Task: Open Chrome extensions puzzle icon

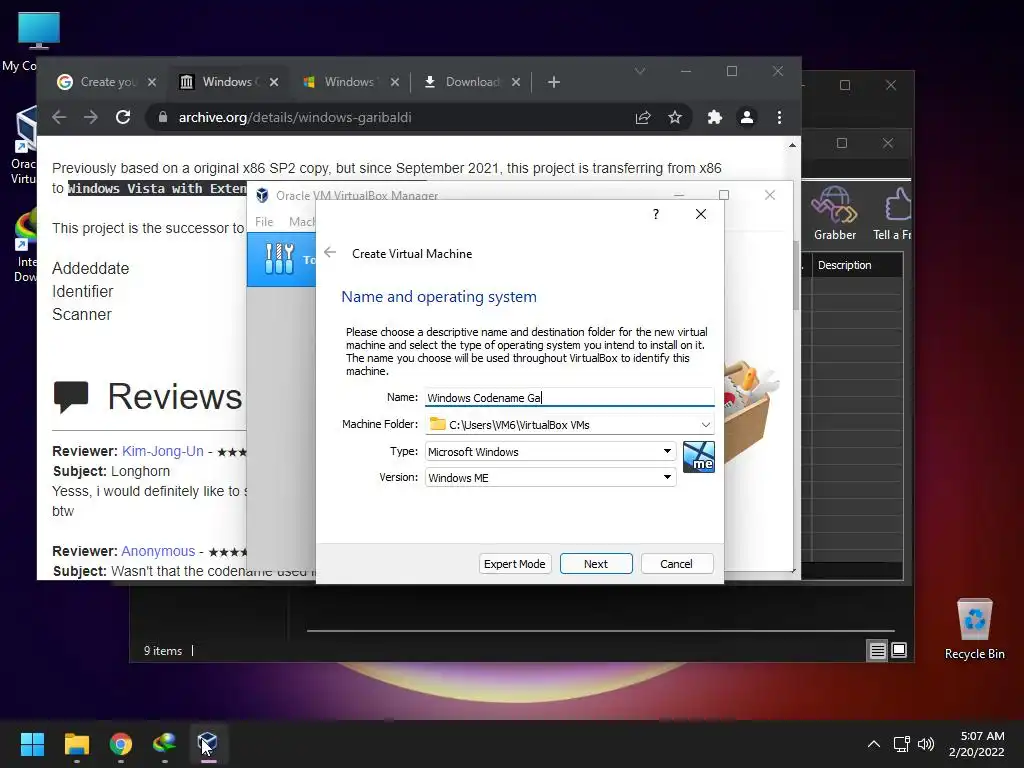Action: tap(715, 117)
